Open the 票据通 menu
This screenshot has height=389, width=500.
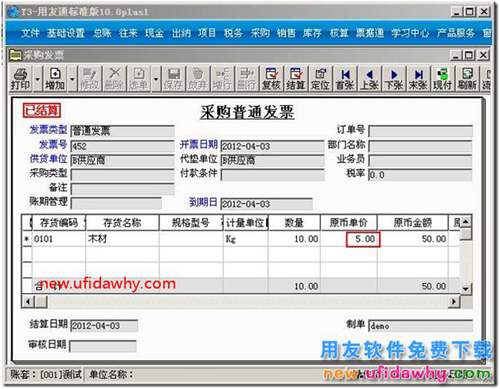[370, 33]
